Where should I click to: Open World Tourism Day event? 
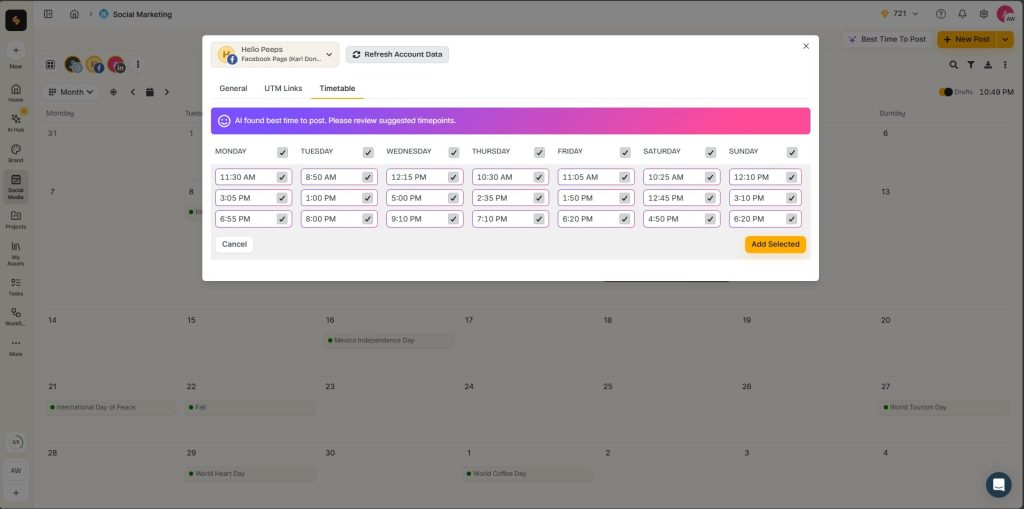coord(944,407)
